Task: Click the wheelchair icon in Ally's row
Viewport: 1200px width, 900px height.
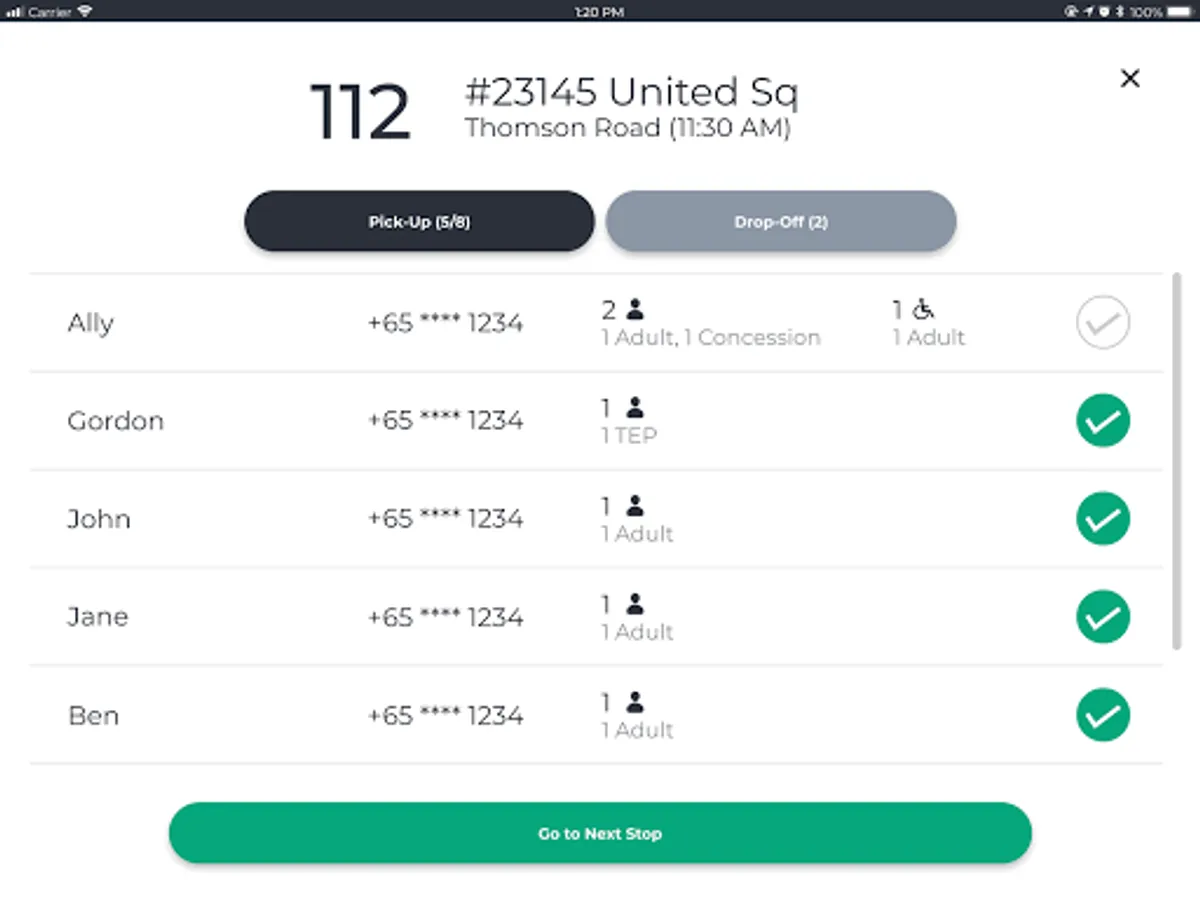Action: coord(923,310)
